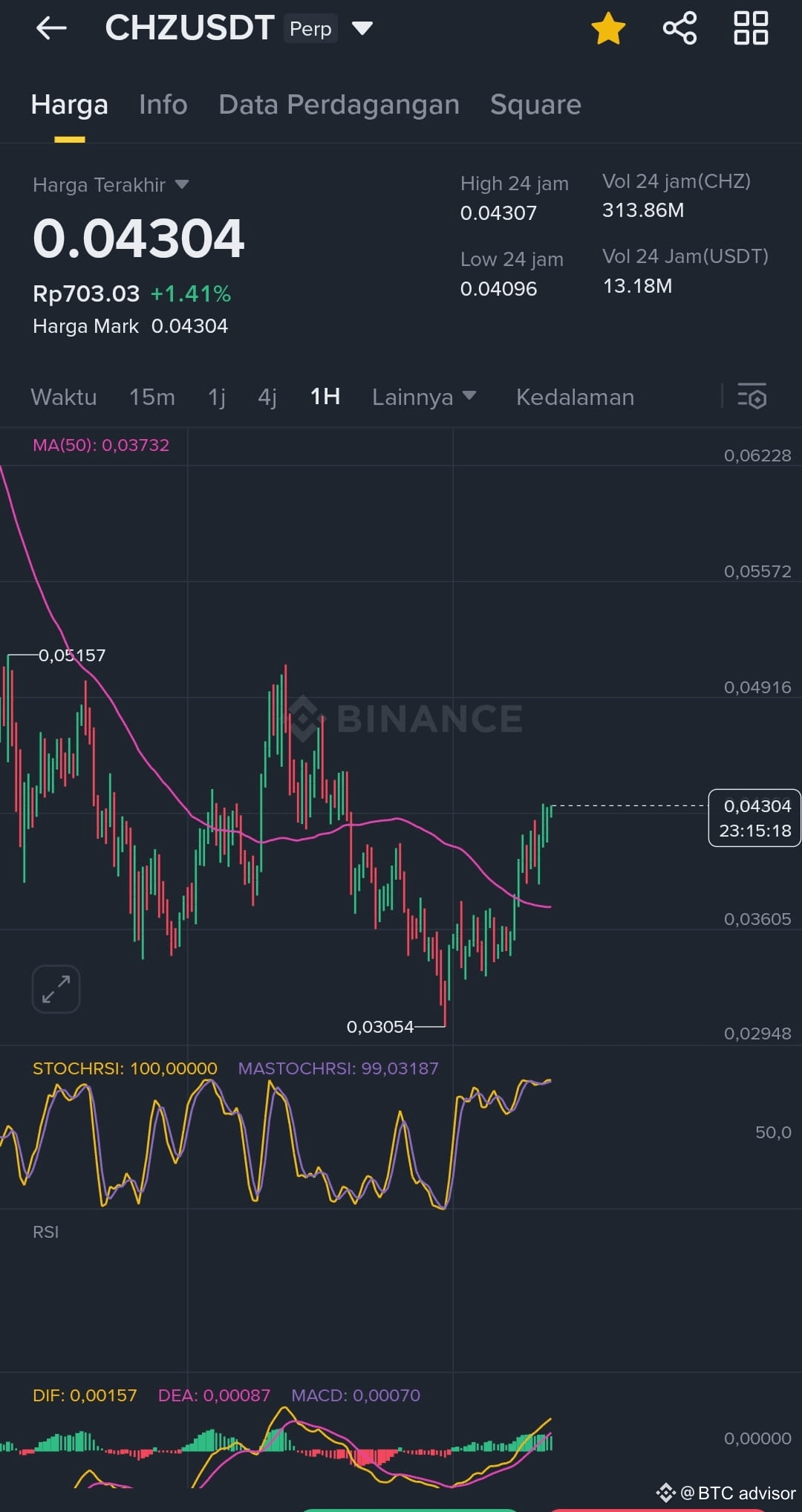Image resolution: width=802 pixels, height=1512 pixels.
Task: Tap the 0,05157 high marker on chart
Action: [x=72, y=655]
